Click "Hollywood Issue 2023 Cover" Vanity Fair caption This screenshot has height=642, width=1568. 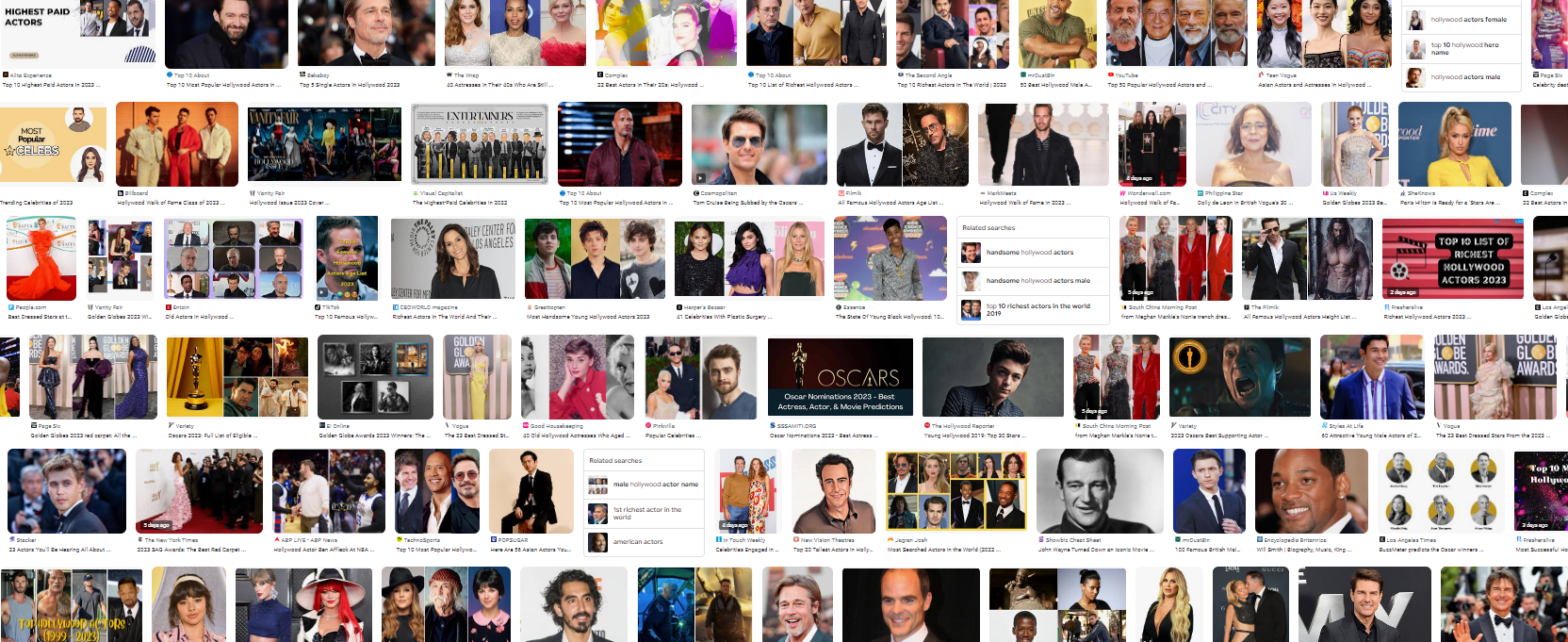tap(290, 203)
